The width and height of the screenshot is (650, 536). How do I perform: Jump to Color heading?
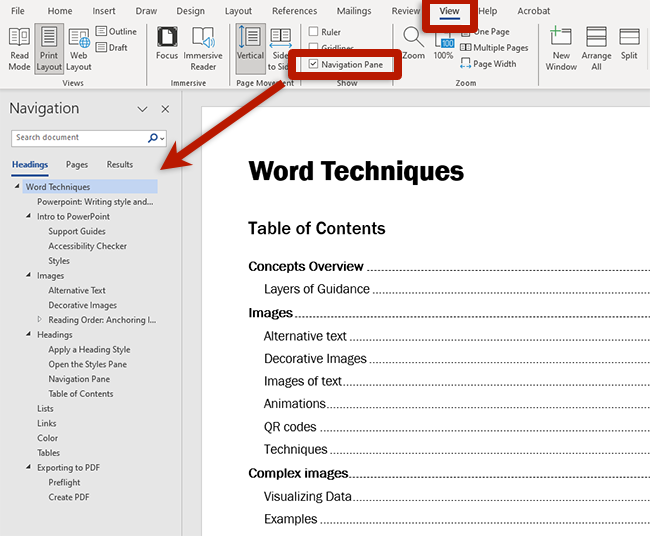coord(47,438)
